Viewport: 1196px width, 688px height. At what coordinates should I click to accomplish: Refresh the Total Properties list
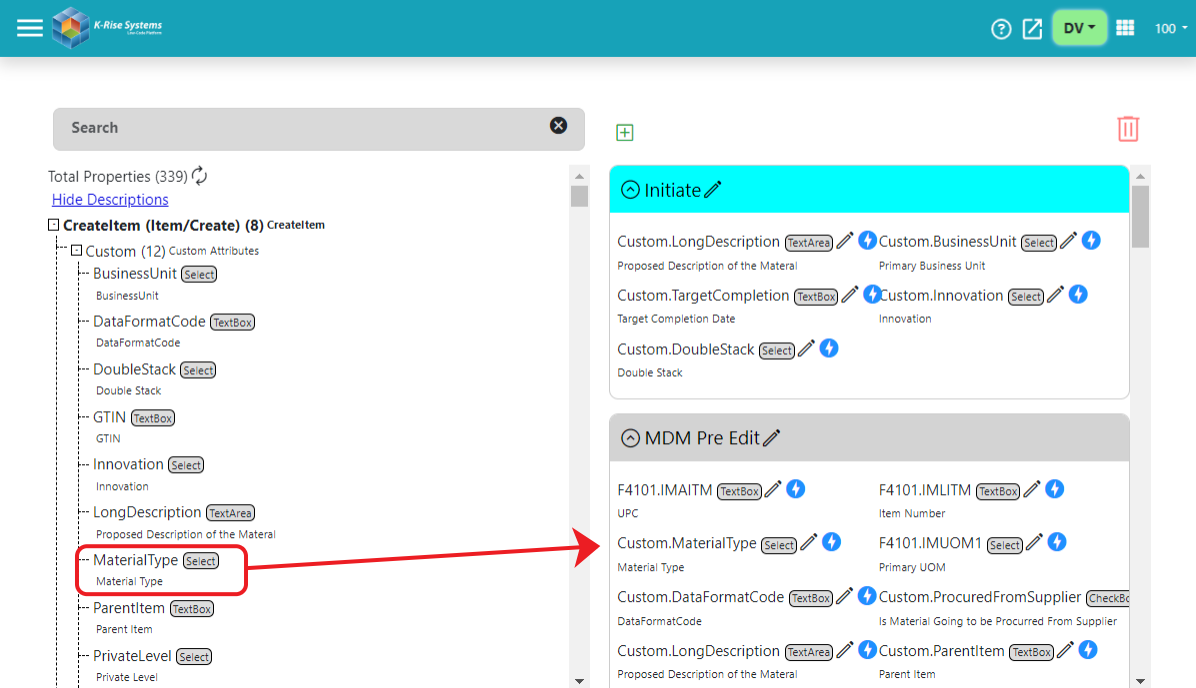click(x=197, y=175)
